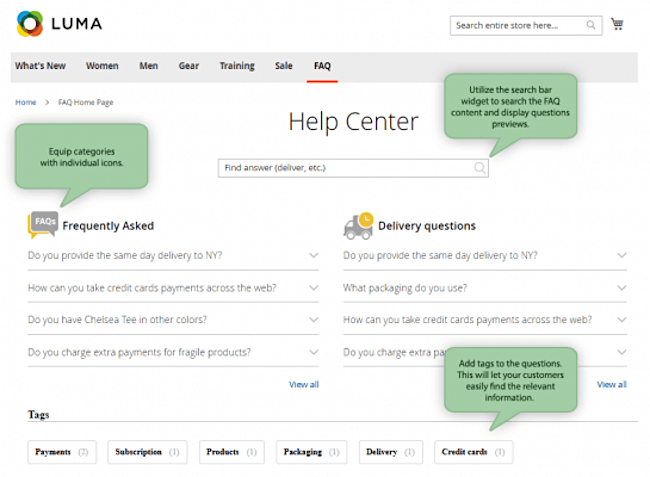Click the breadcrumb arrow separator after Home
This screenshot has width=650, height=477.
47,102
